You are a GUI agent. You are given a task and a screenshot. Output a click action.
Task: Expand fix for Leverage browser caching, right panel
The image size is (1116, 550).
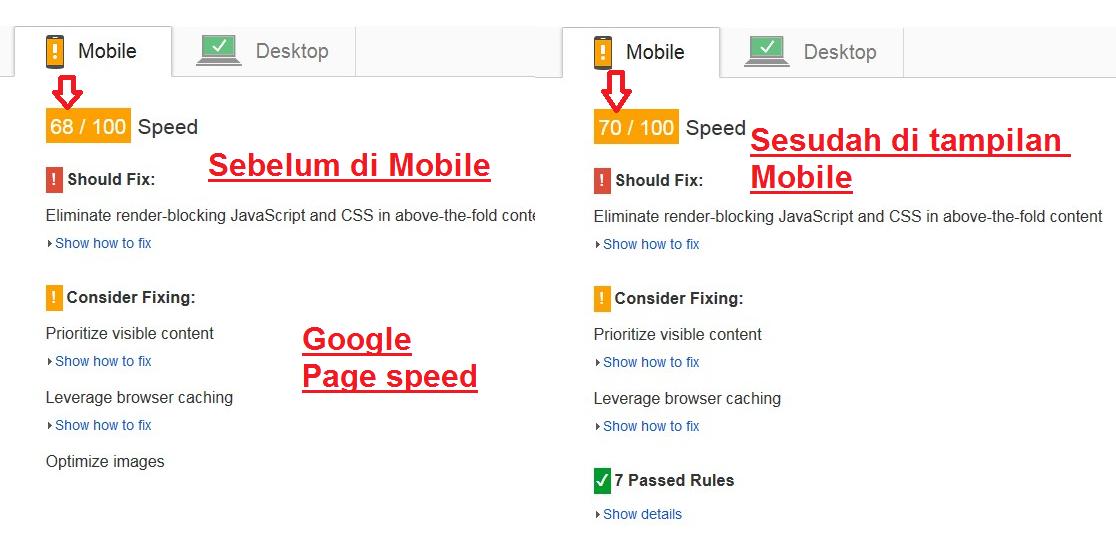tap(651, 426)
